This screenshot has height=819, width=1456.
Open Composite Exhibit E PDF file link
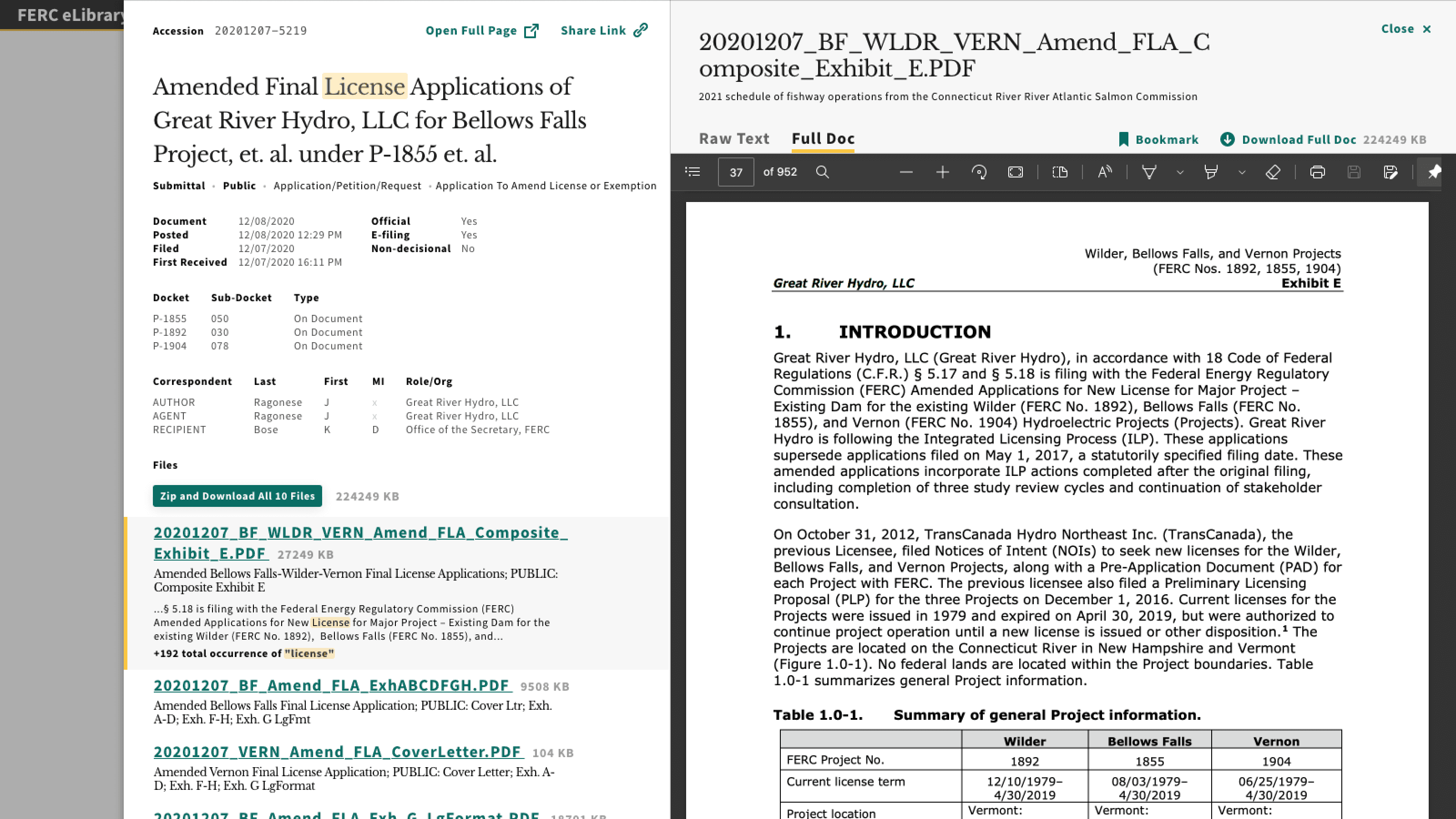(x=360, y=543)
